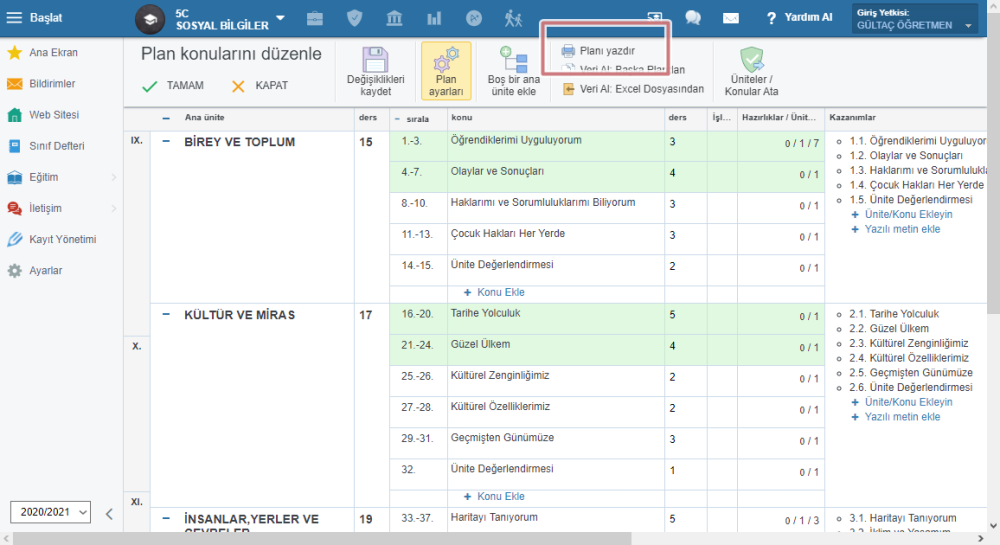Viewport: 1000px width, 545px height.
Task: Click the 5C class graduation cap avatar
Action: (x=150, y=19)
